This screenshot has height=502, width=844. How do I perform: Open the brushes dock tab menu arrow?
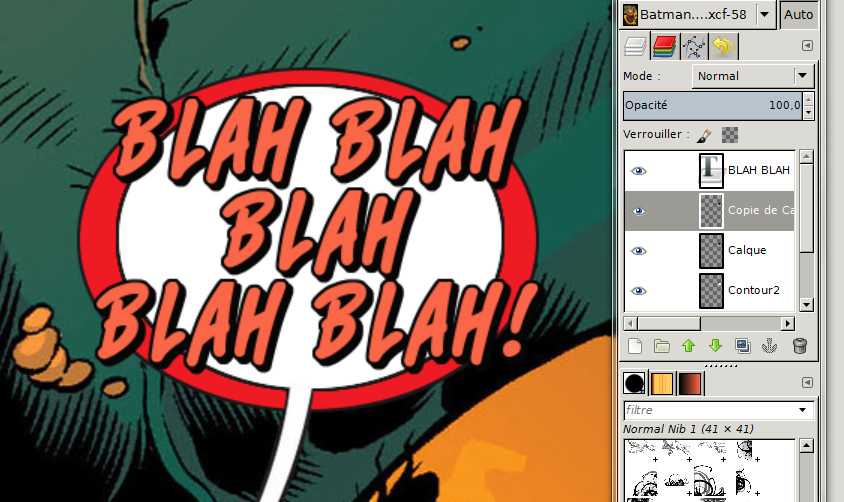pos(807,383)
